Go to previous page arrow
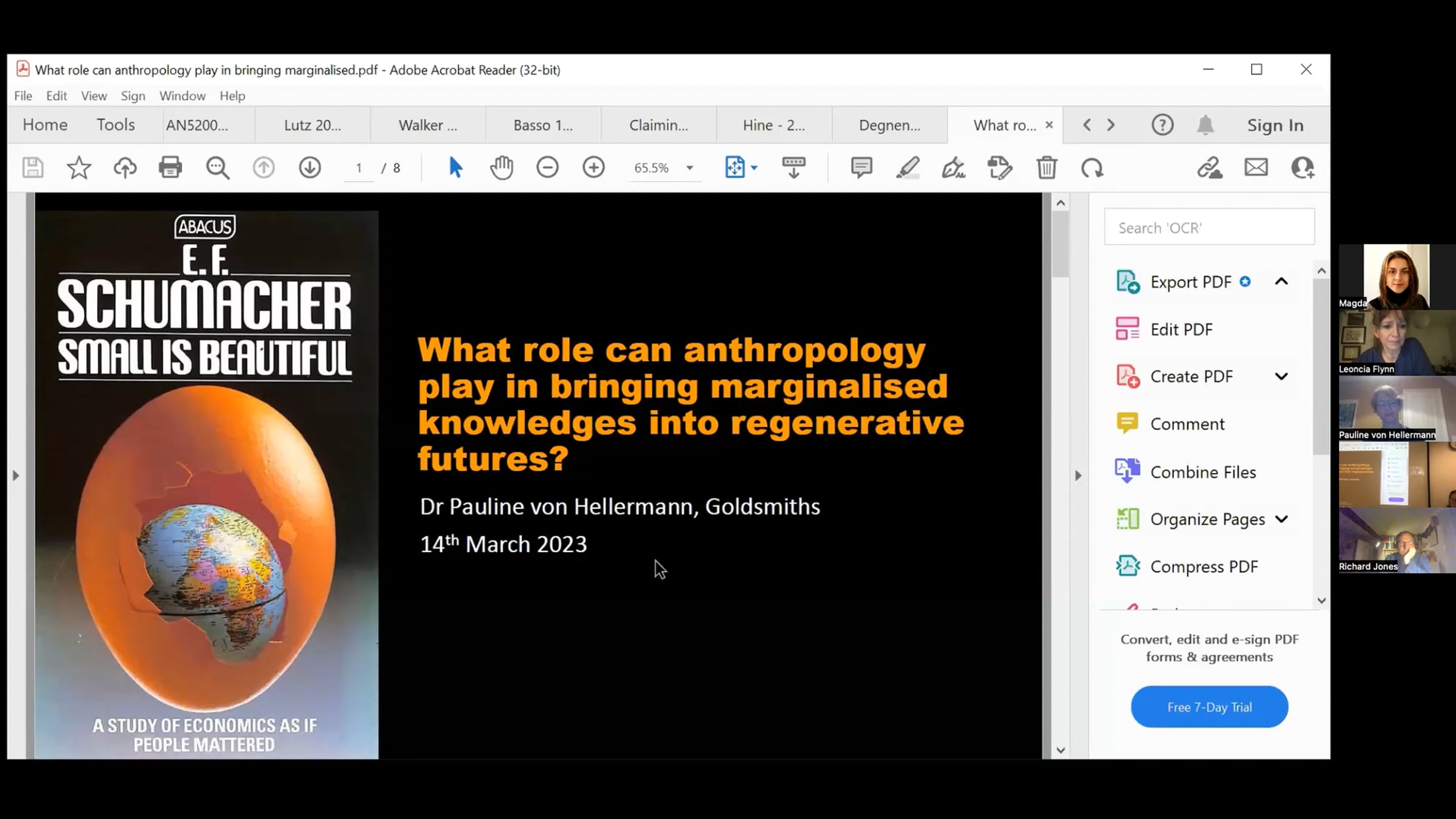This screenshot has height=819, width=1456. point(263,167)
